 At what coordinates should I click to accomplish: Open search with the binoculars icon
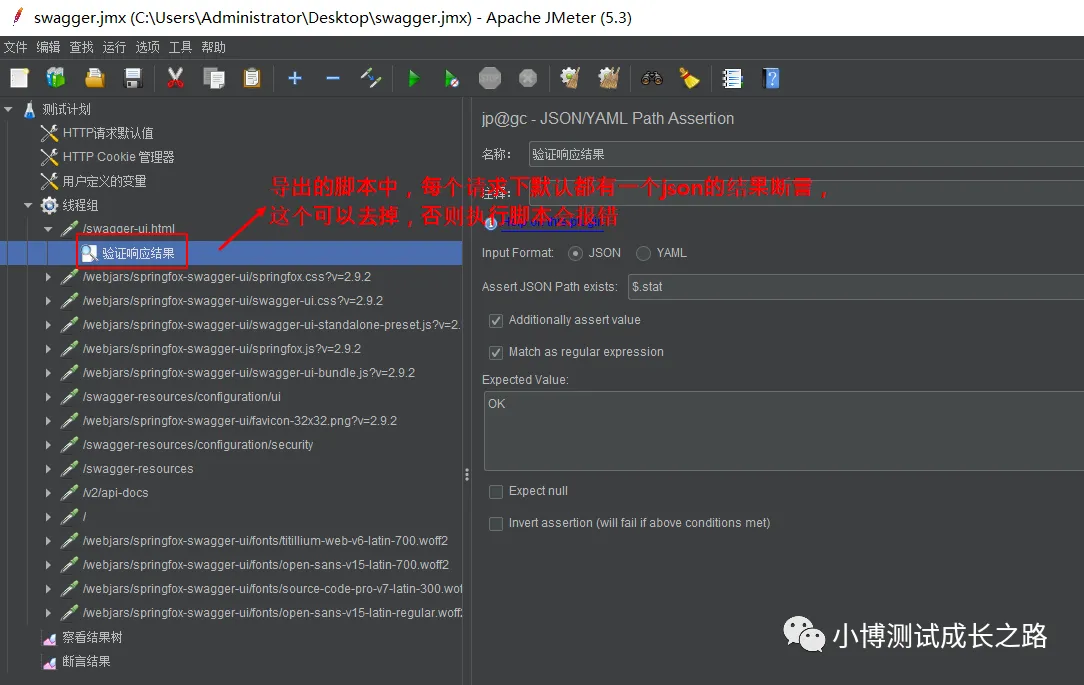651,78
